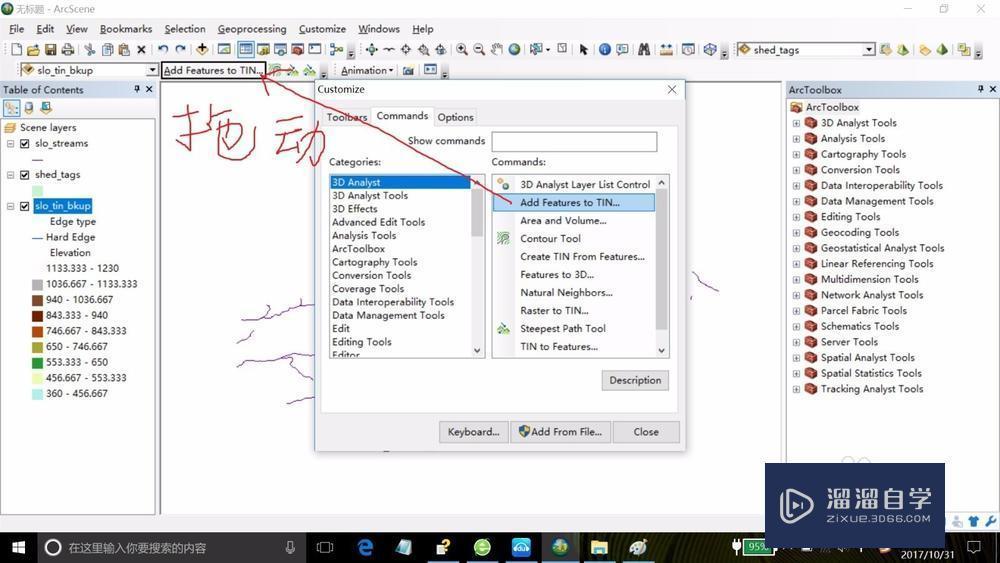Click the Description button
Image resolution: width=1000 pixels, height=563 pixels.
635,380
